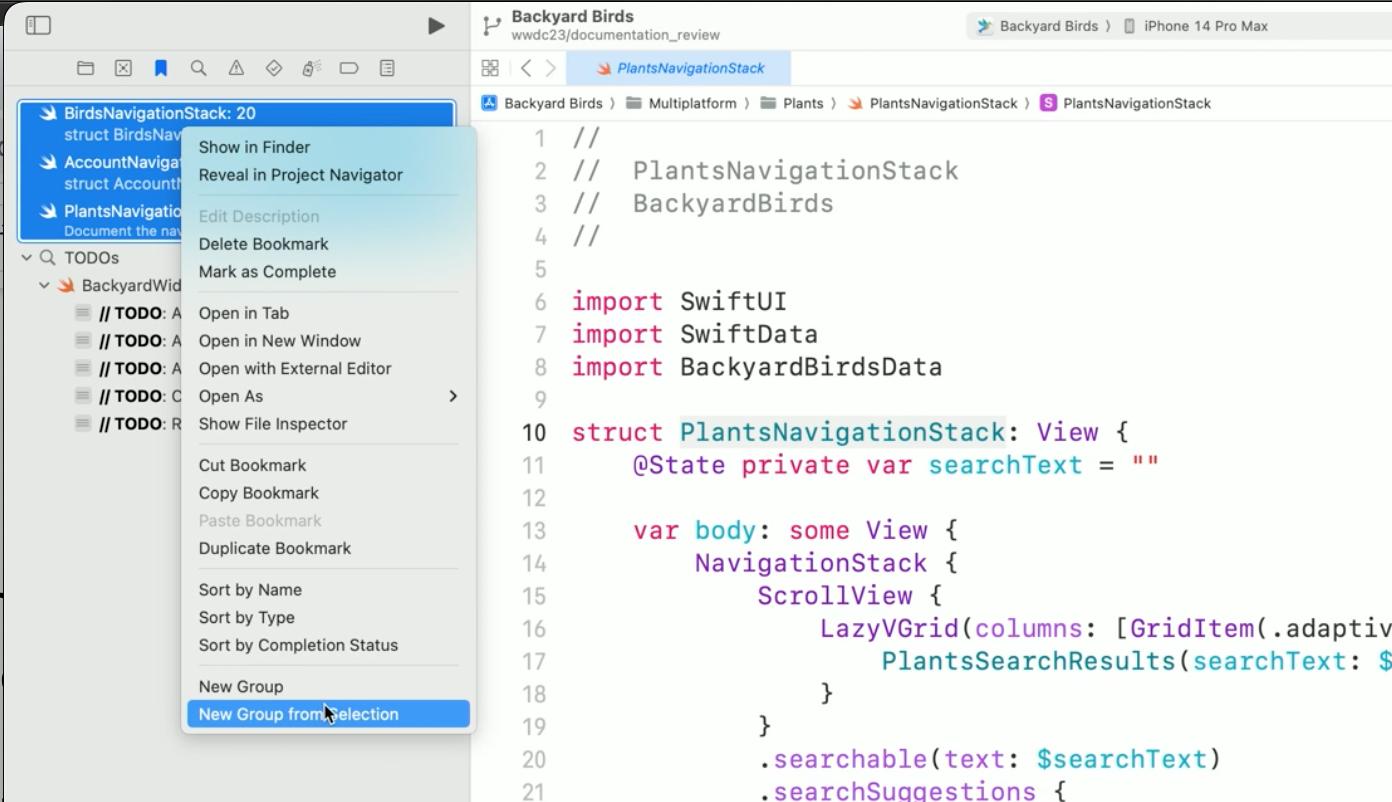Toggle the left sidebar visibility
This screenshot has height=802, width=1392.
[38, 25]
